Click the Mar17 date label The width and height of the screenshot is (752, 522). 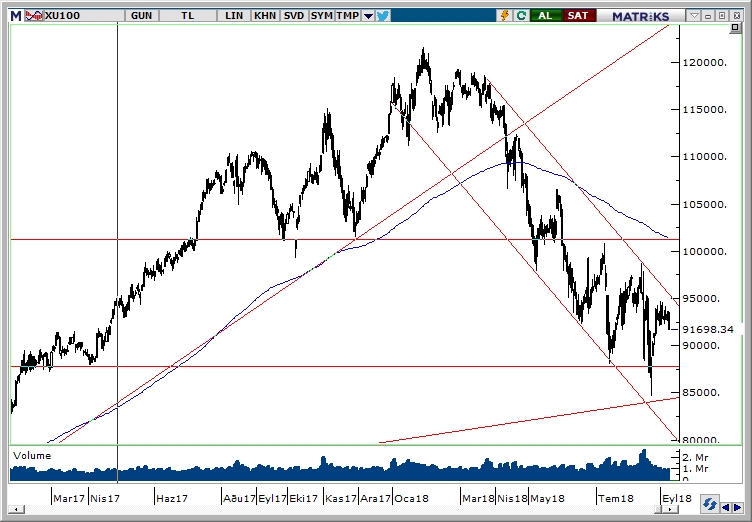(69, 498)
